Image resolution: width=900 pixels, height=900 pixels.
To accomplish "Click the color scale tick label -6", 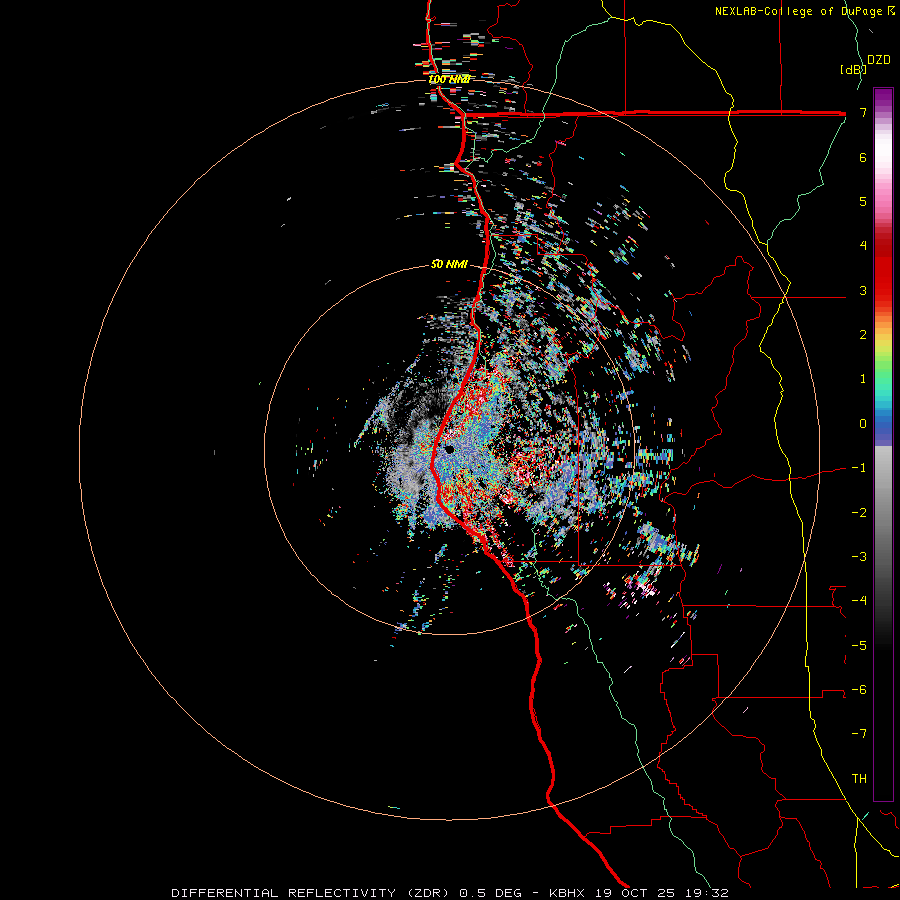I will click(859, 690).
